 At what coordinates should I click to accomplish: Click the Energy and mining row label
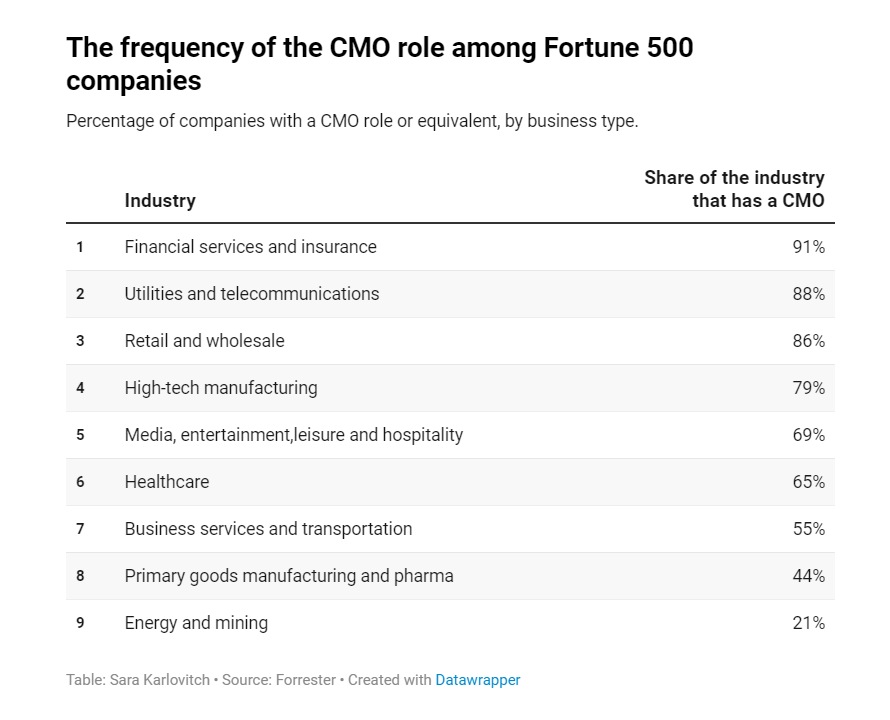coord(196,623)
